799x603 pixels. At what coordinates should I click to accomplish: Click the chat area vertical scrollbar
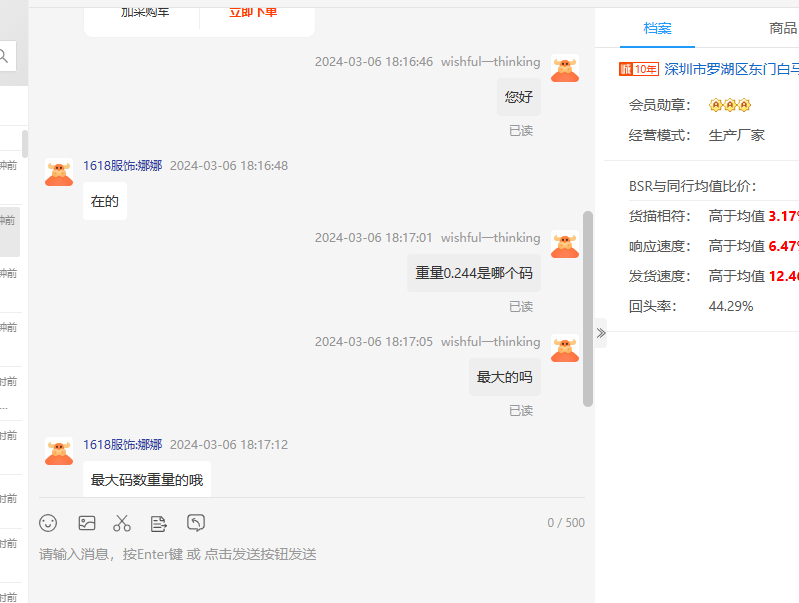[588, 309]
